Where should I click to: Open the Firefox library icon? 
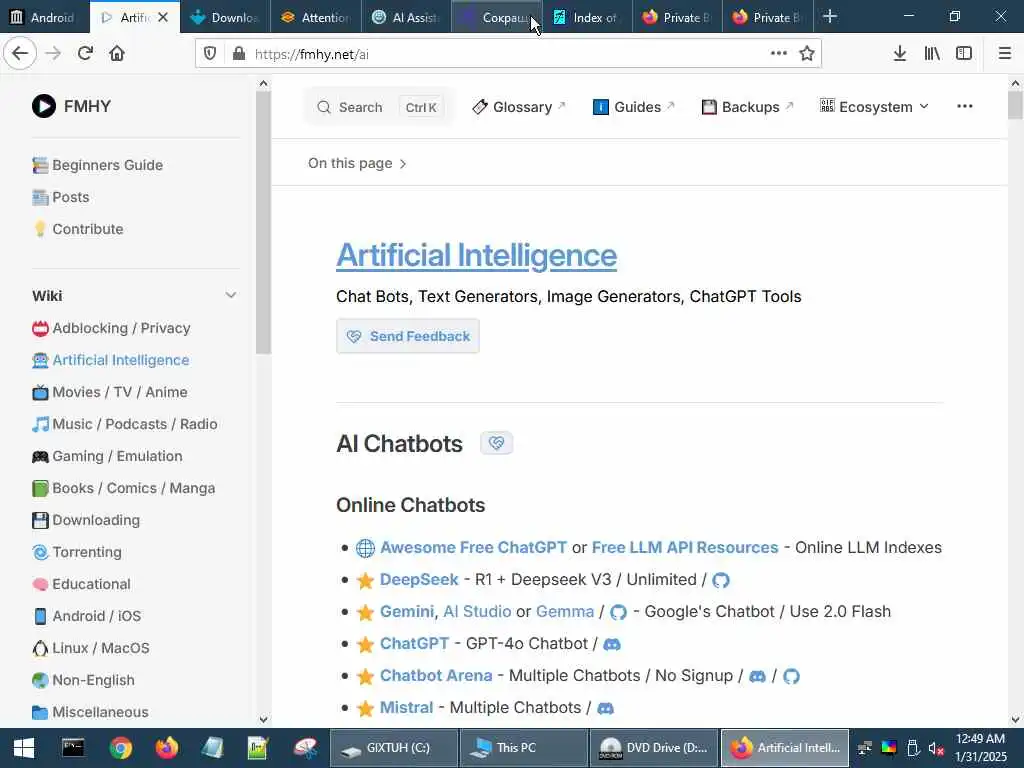tap(932, 54)
